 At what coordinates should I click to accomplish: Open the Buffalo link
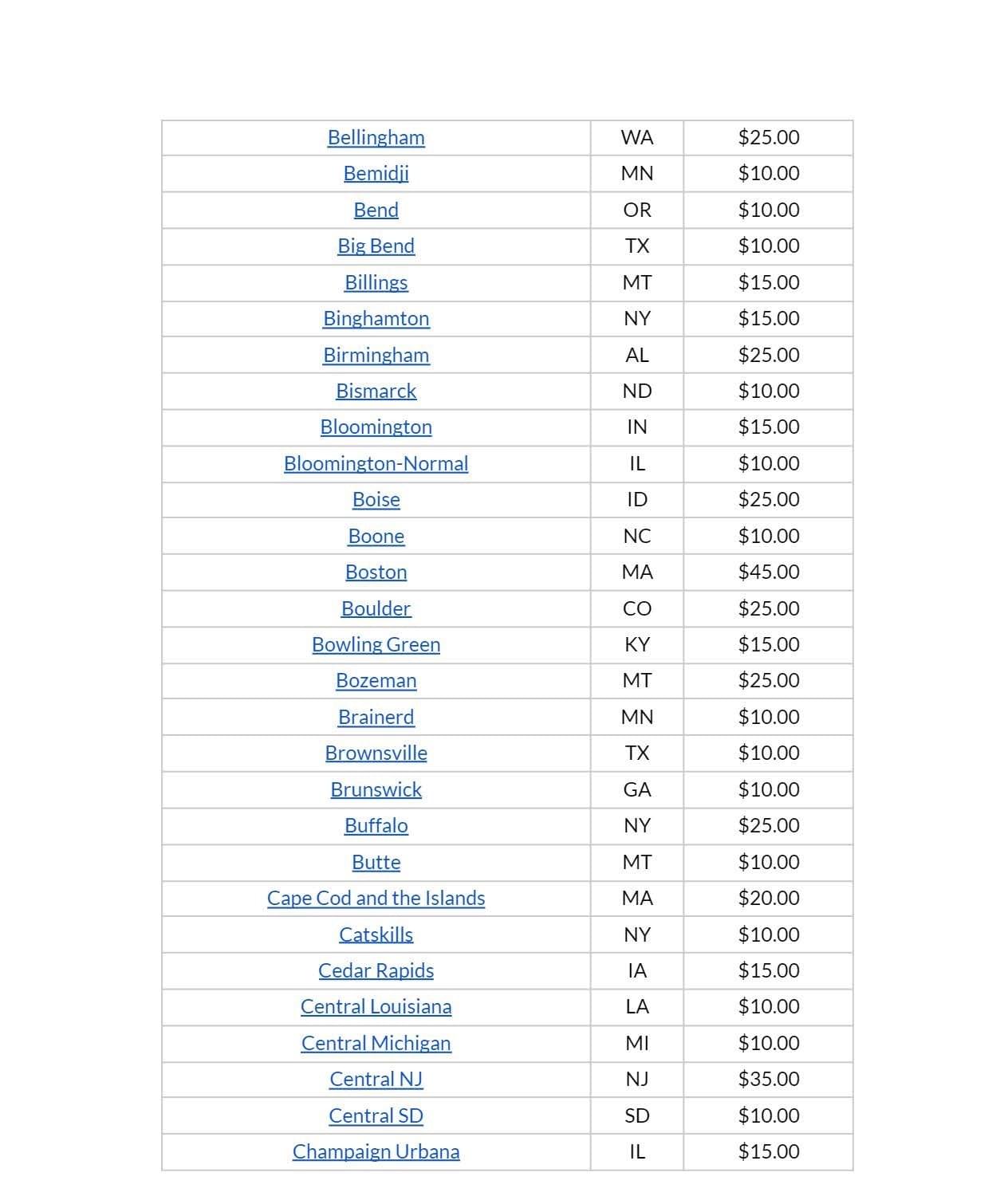tap(376, 825)
